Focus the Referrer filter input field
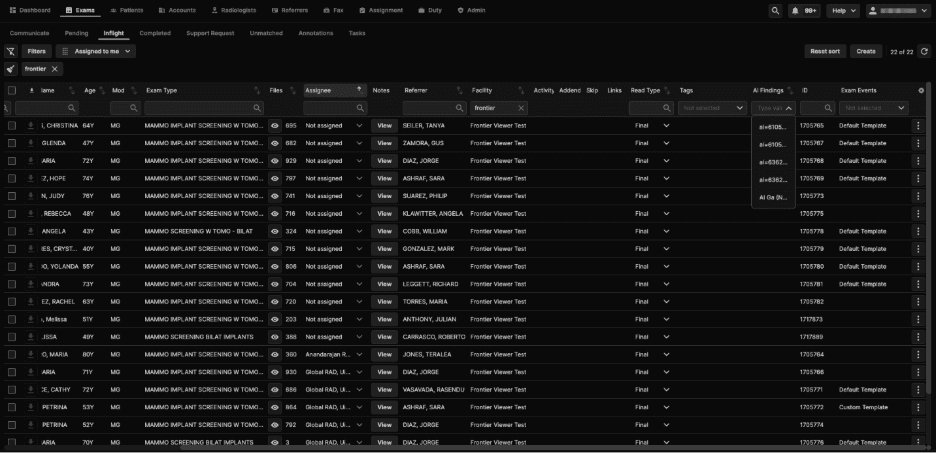Viewport: 936px width, 453px height. pos(434,108)
